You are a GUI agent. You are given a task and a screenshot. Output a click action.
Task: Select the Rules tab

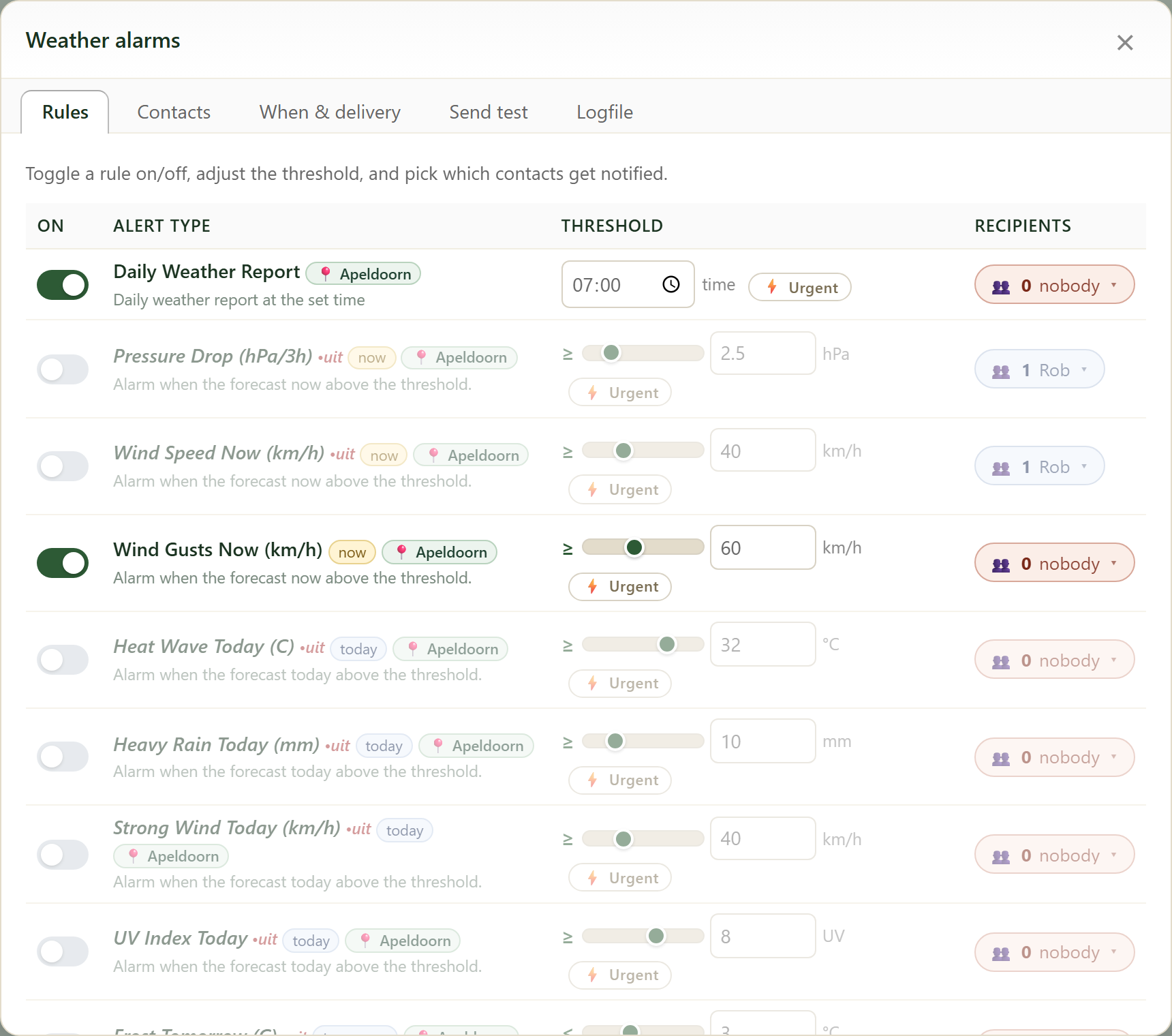pos(65,112)
